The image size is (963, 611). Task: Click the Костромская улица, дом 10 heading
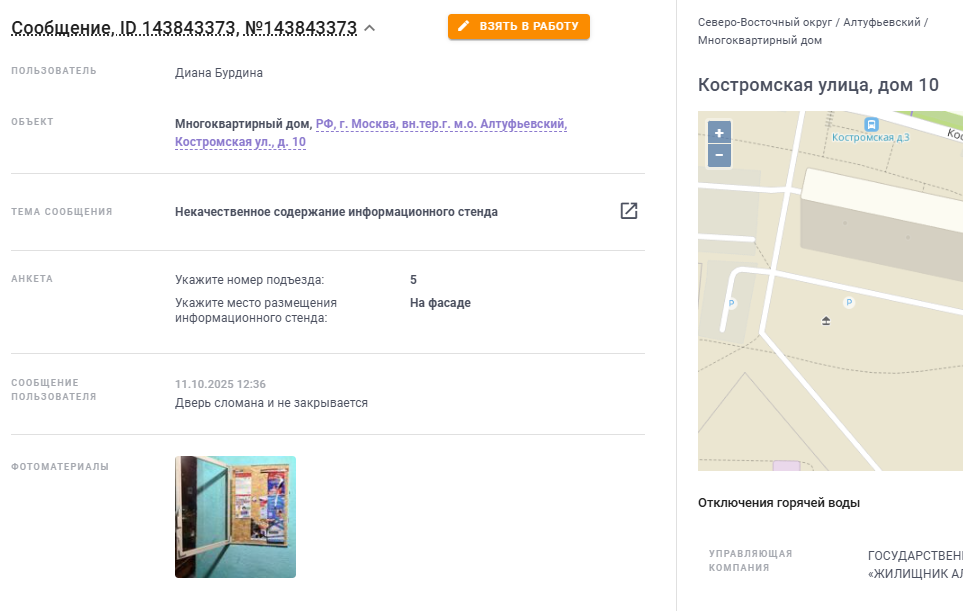pyautogui.click(x=818, y=85)
